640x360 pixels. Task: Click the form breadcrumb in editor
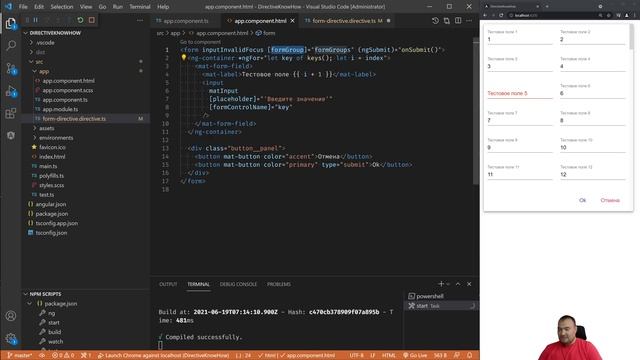pyautogui.click(x=265, y=33)
